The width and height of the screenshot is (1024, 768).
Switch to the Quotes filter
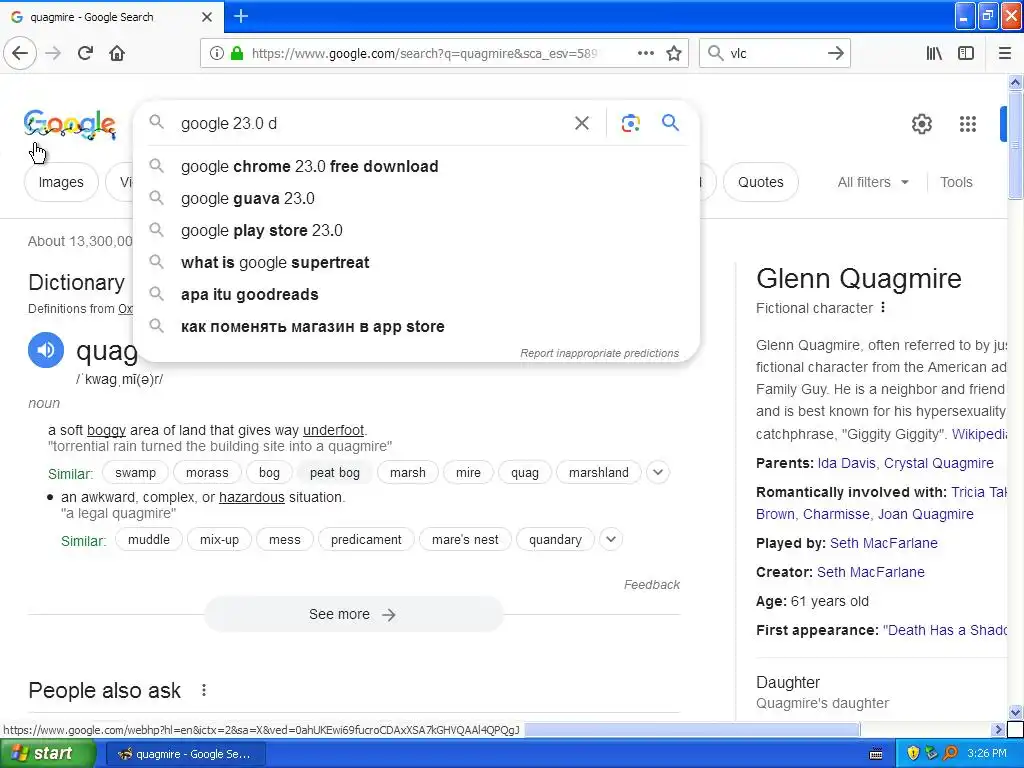click(760, 182)
